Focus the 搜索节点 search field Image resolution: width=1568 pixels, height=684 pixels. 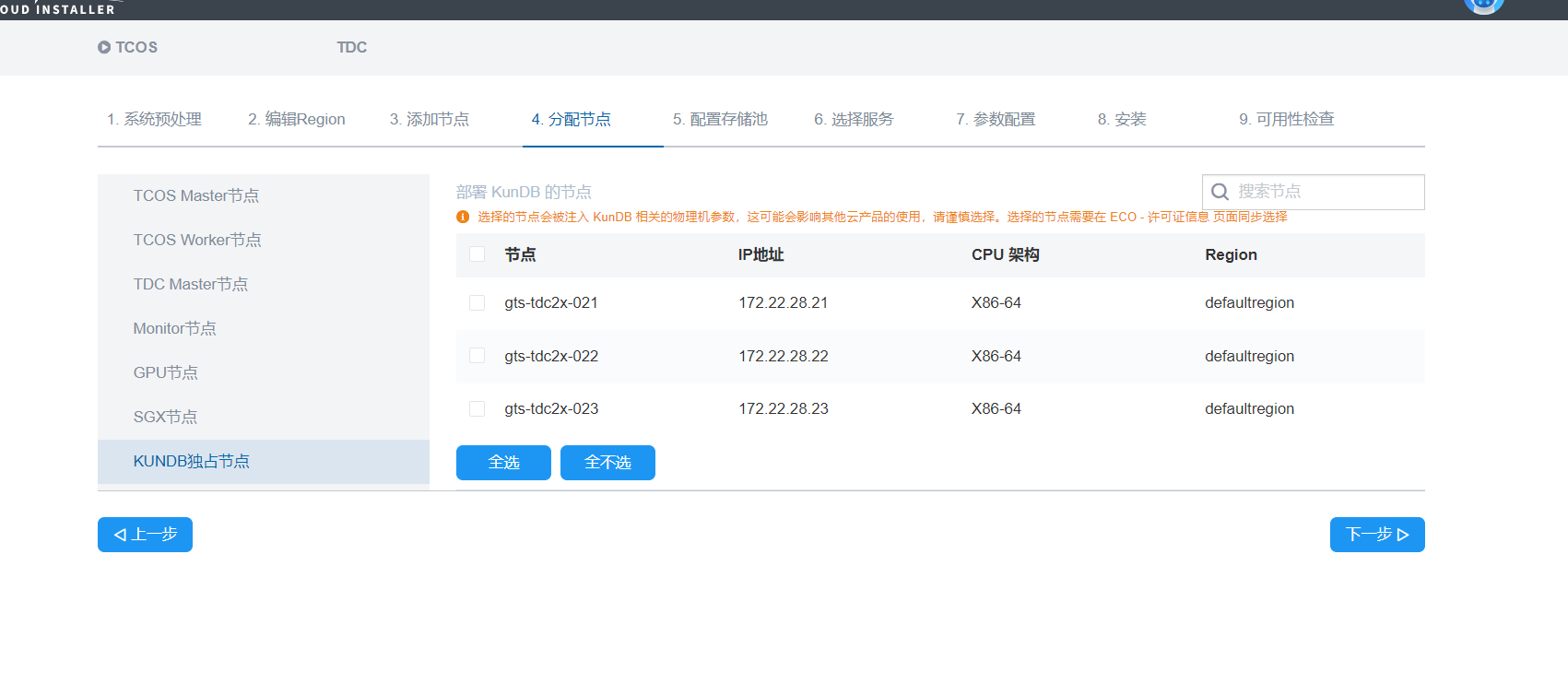pos(1314,192)
